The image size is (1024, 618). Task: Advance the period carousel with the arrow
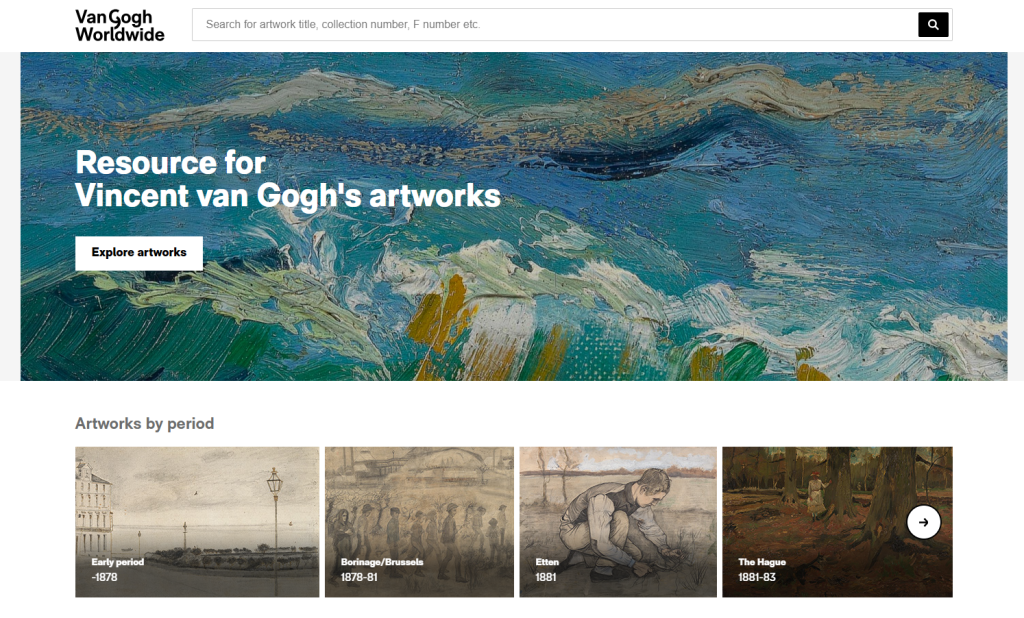point(923,522)
